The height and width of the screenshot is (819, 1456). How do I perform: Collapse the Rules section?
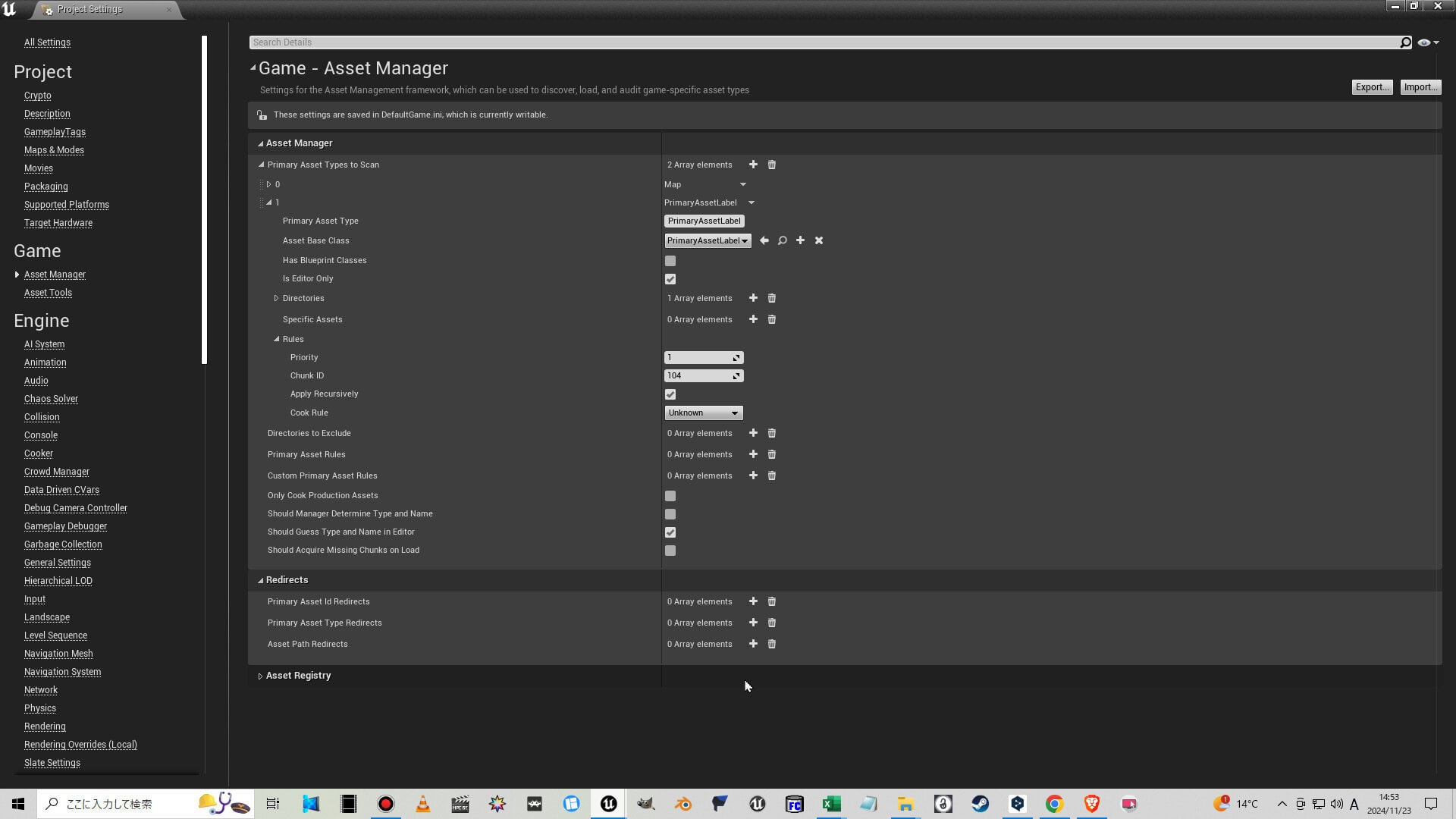click(x=277, y=339)
